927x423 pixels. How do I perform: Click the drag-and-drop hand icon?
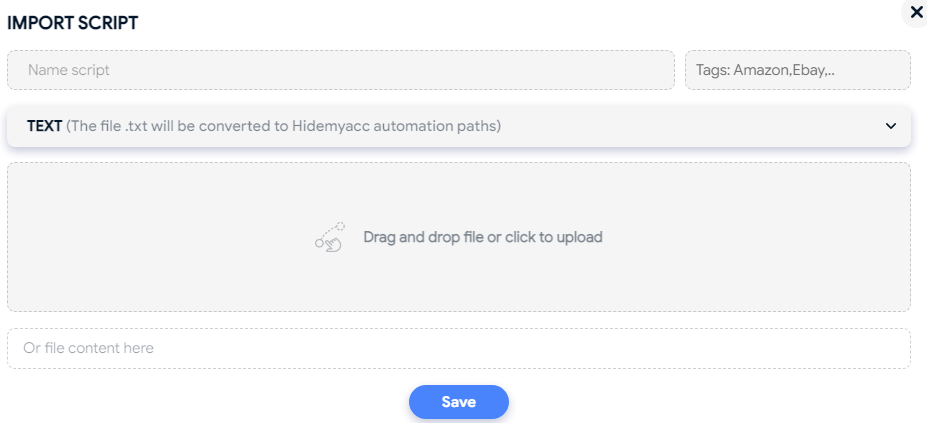pyautogui.click(x=330, y=237)
